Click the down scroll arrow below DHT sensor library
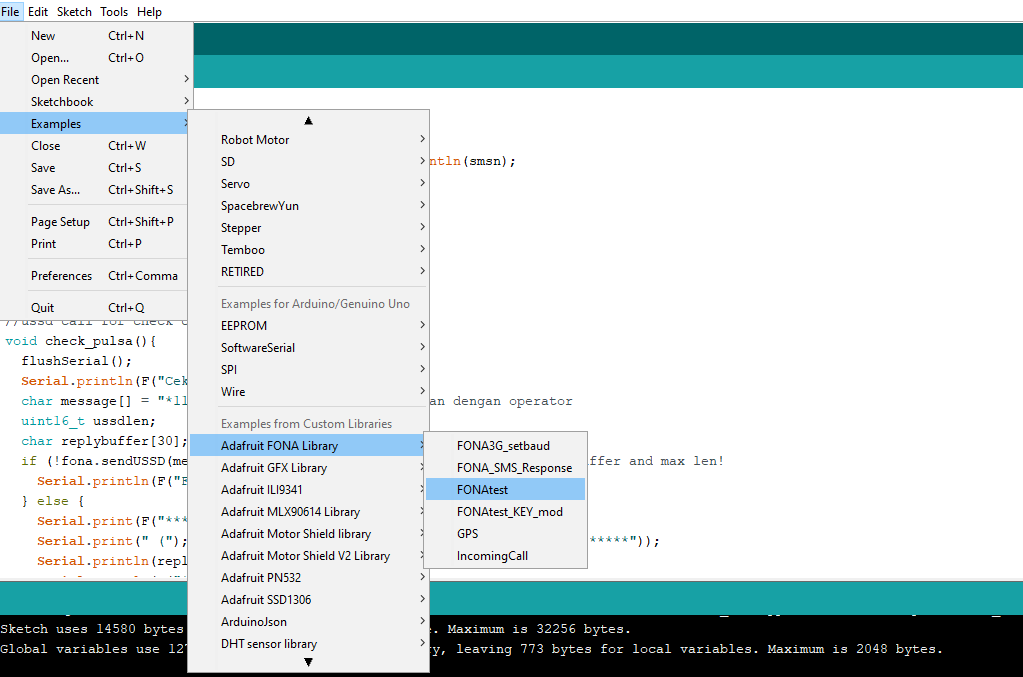 point(308,661)
